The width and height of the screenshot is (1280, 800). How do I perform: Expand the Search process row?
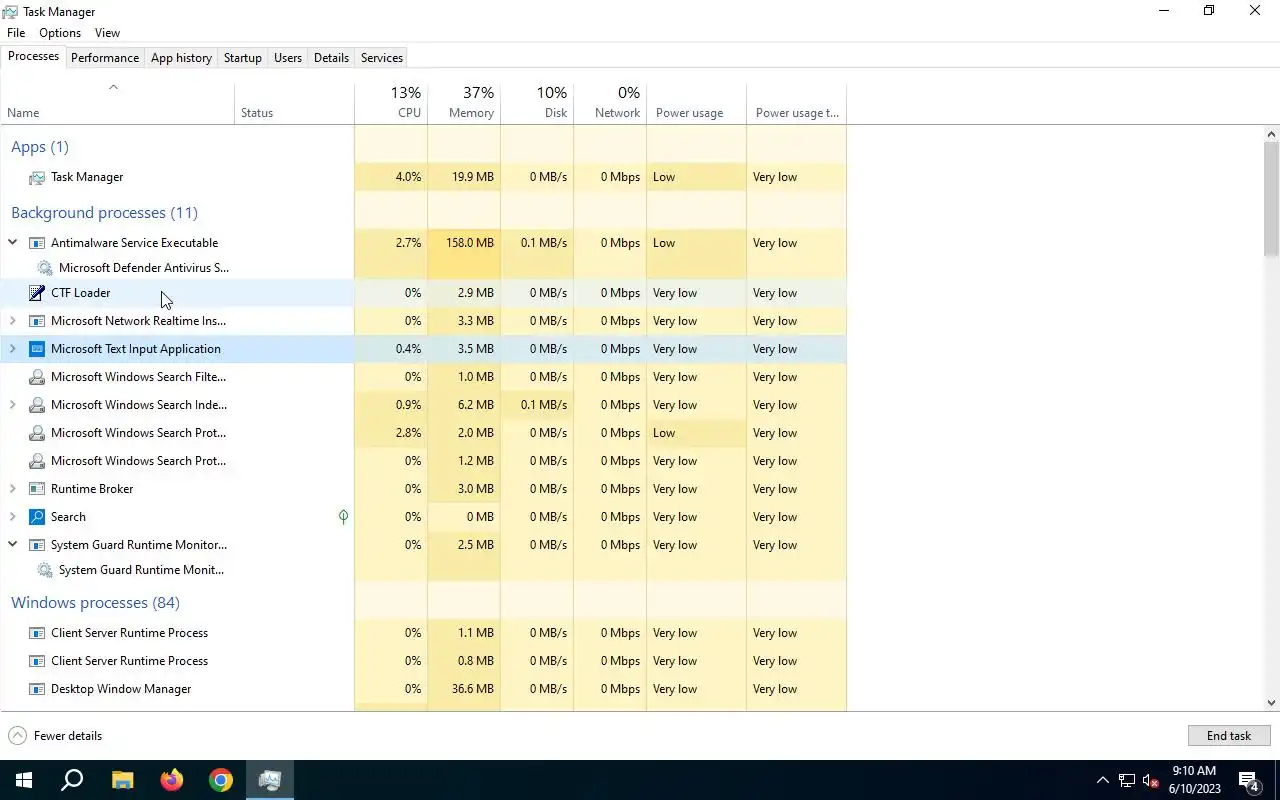pos(13,517)
